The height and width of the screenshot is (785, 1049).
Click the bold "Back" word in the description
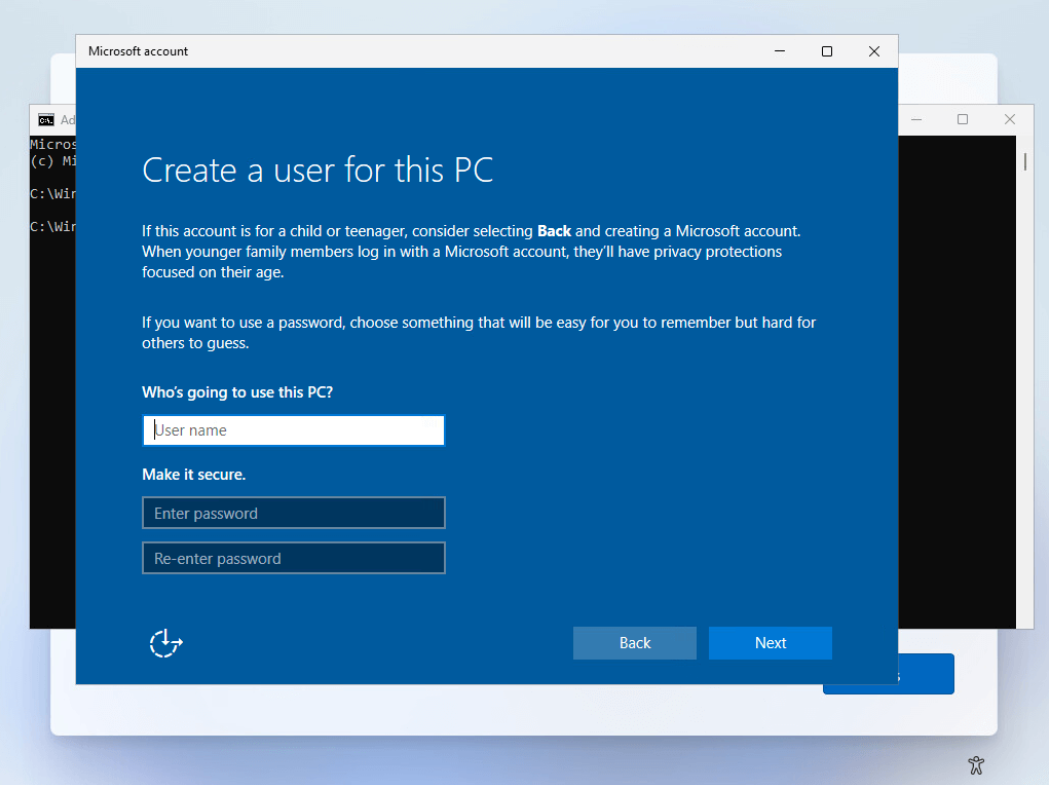tap(554, 231)
